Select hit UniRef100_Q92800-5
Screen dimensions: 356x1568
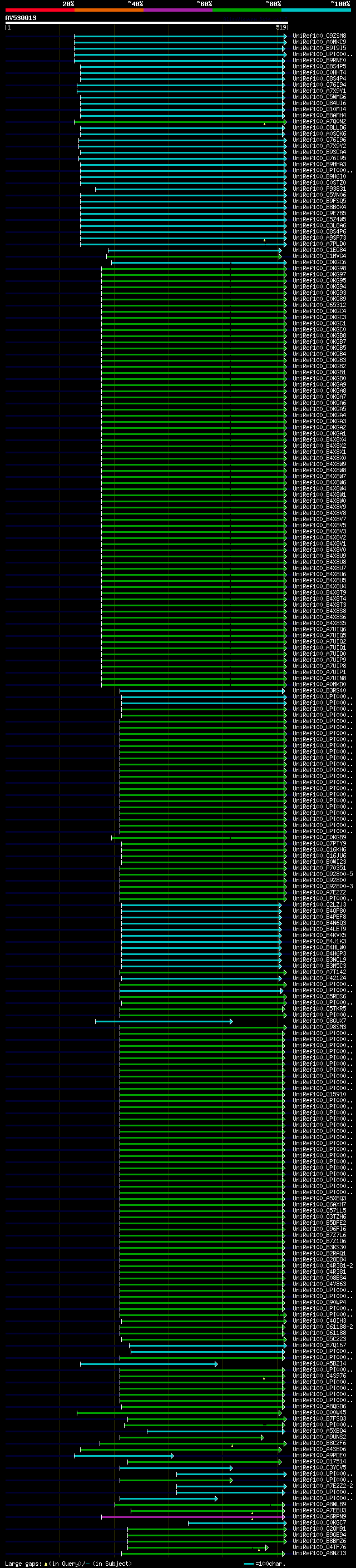323,874
